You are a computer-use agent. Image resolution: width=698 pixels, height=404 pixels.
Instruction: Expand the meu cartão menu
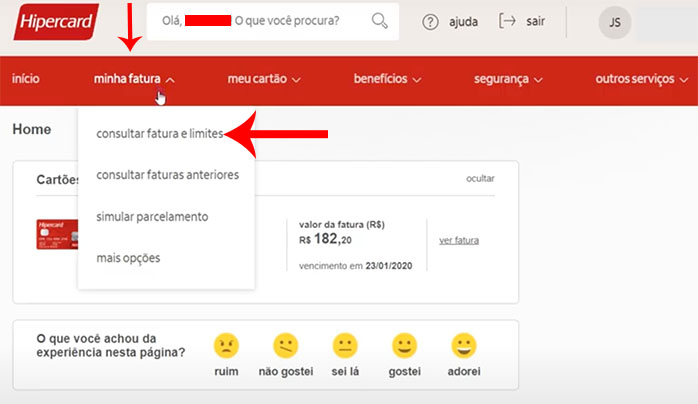[264, 79]
